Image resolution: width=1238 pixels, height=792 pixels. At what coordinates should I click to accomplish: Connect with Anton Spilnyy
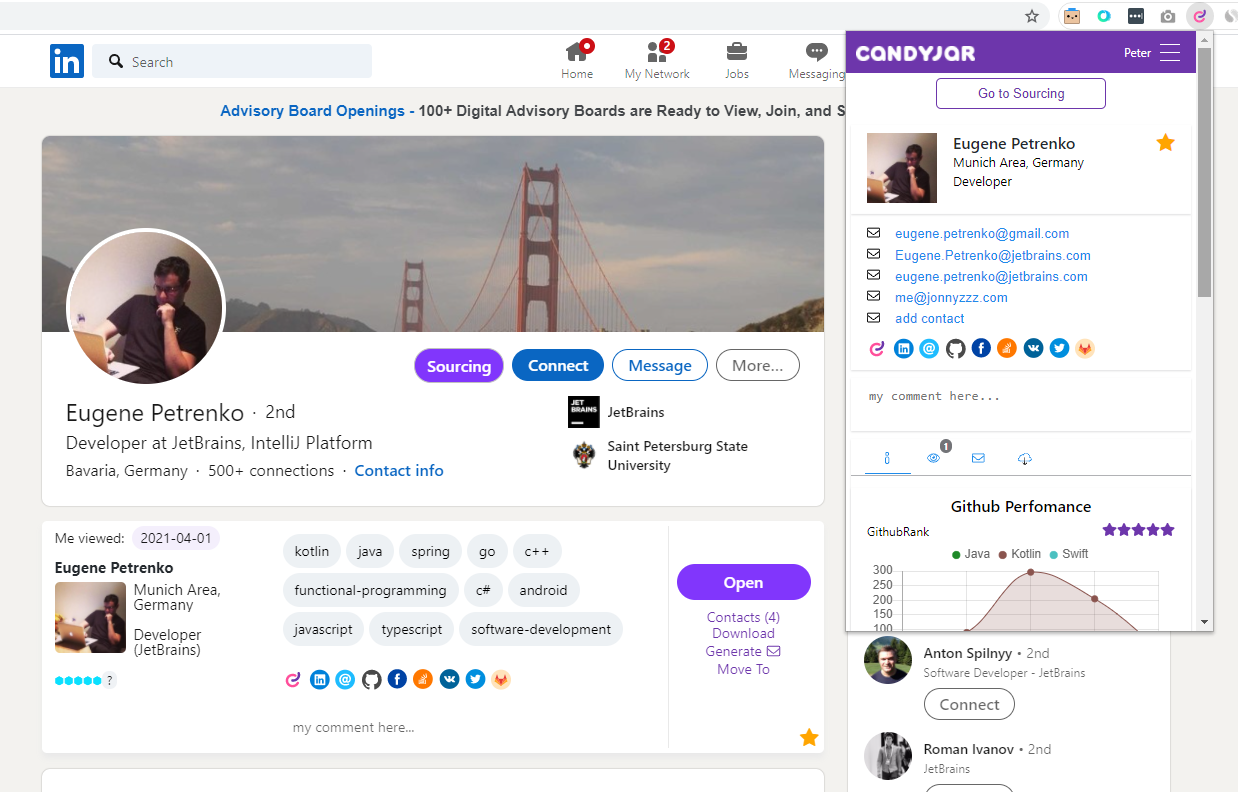point(969,704)
